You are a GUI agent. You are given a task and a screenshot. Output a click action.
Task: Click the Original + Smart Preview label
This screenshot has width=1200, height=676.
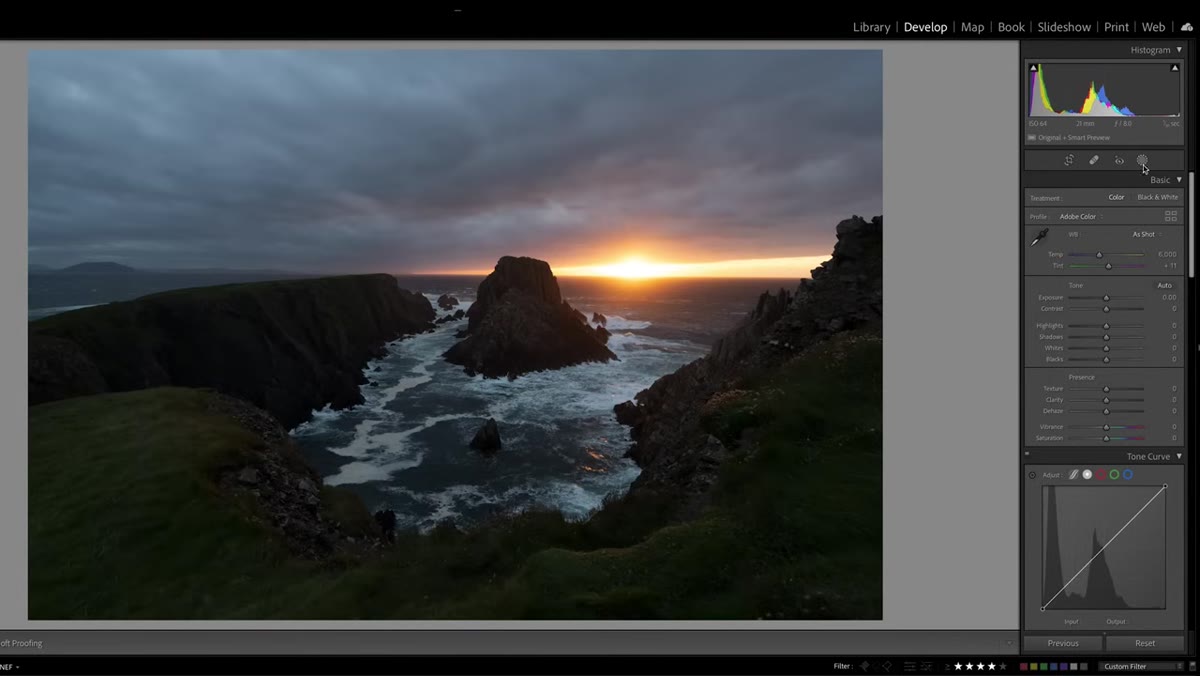[1074, 137]
